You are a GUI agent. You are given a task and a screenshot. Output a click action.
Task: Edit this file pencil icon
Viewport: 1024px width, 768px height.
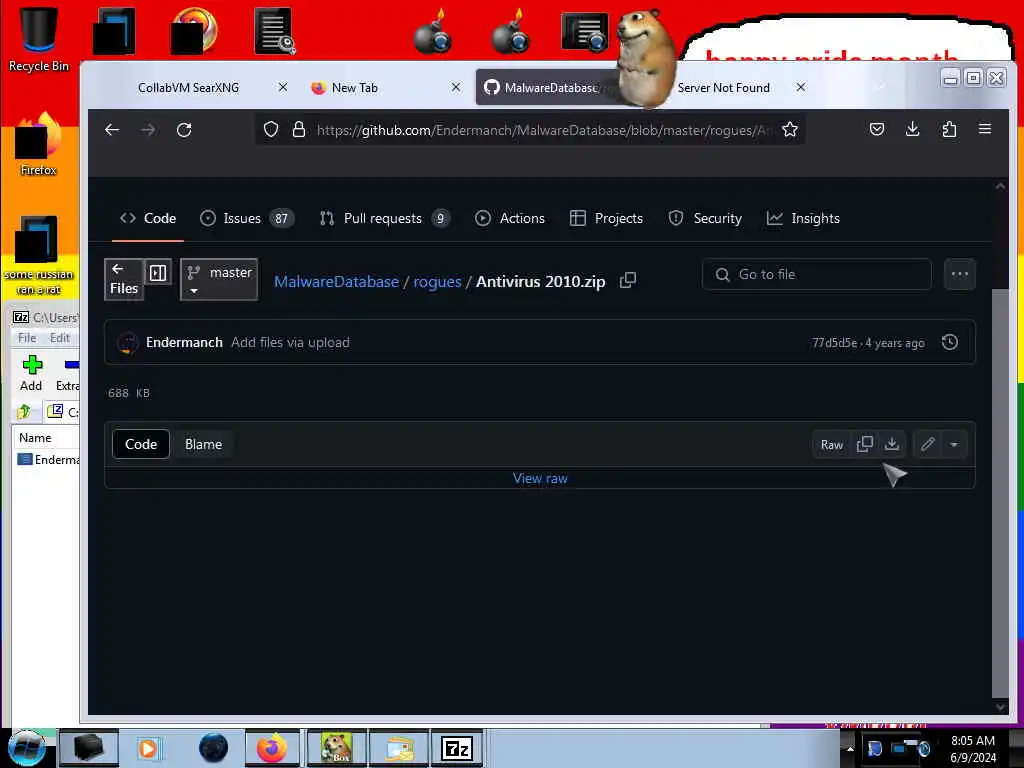click(x=927, y=444)
